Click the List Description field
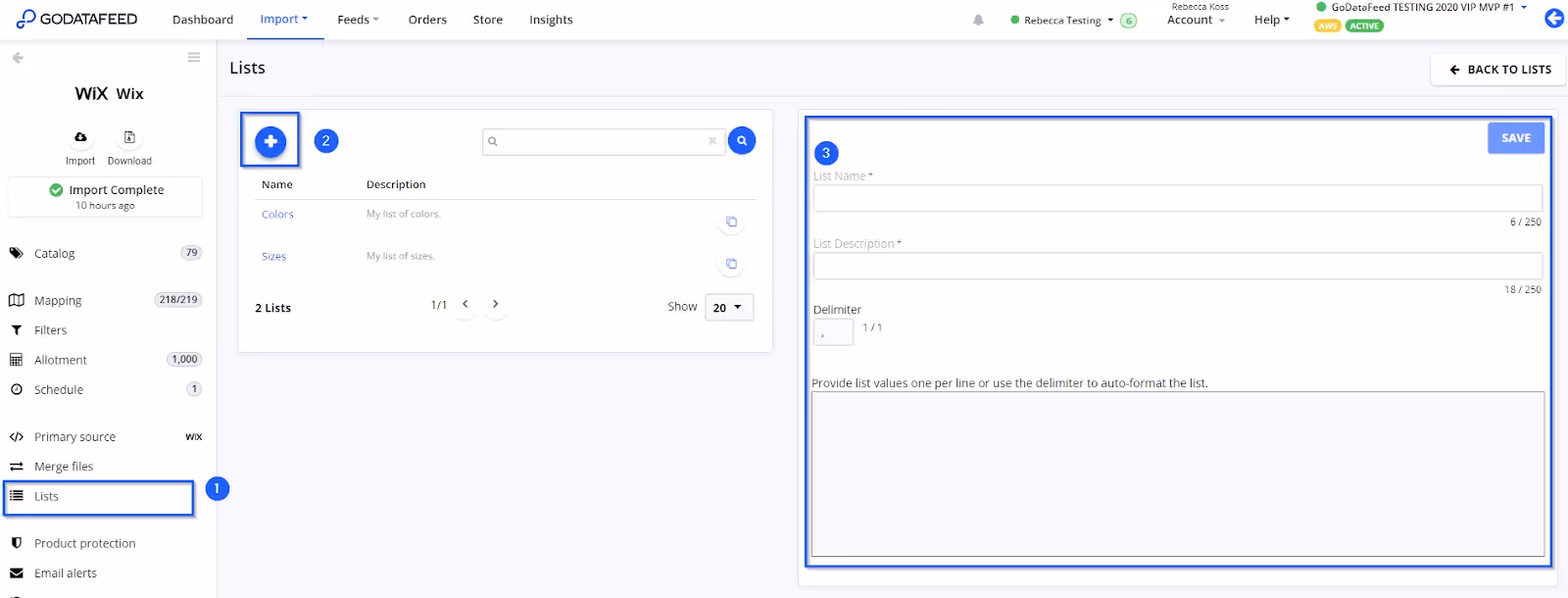This screenshot has height=598, width=1568. [1177, 266]
